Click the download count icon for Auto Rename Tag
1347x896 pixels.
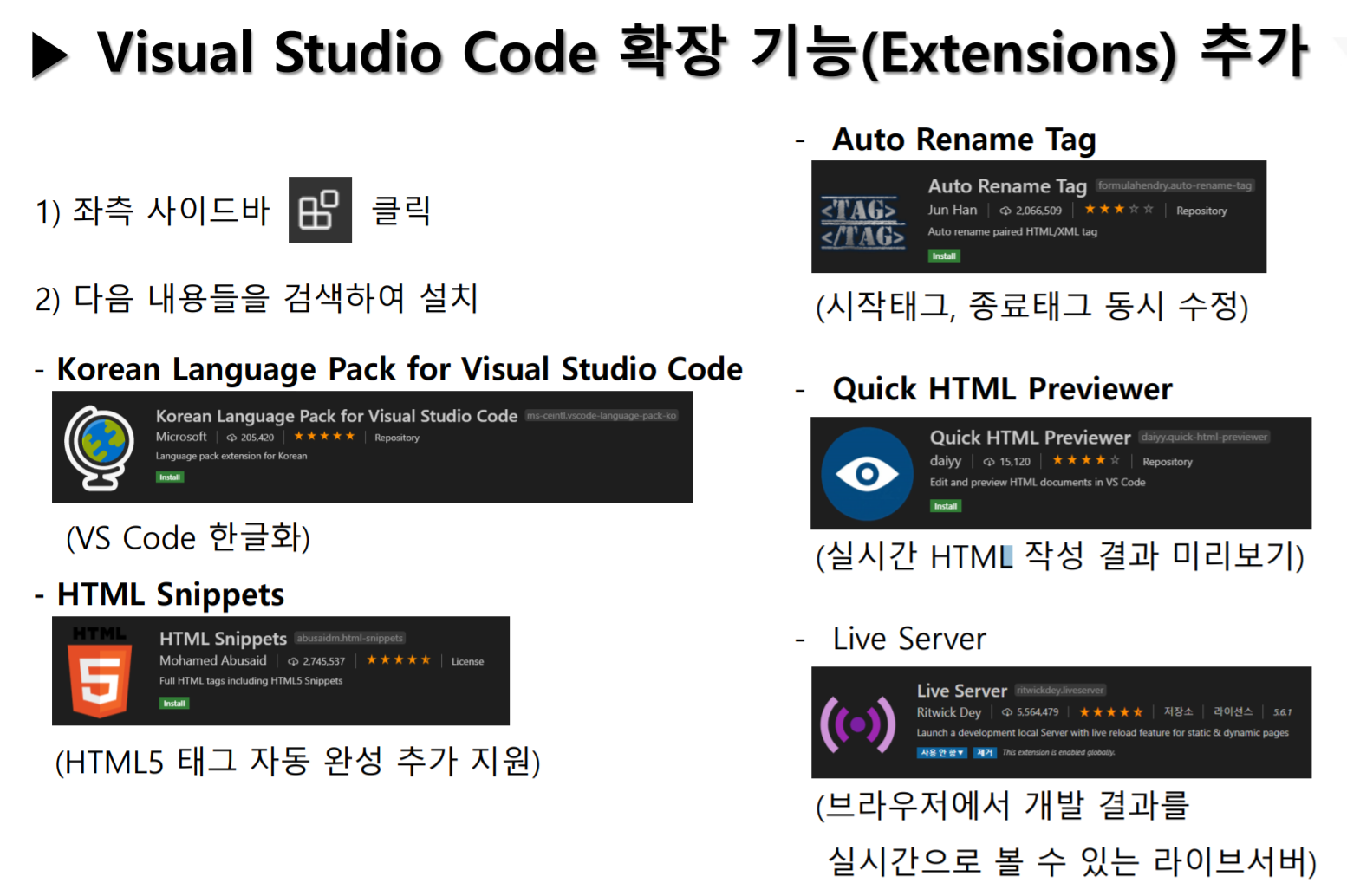point(1005,211)
